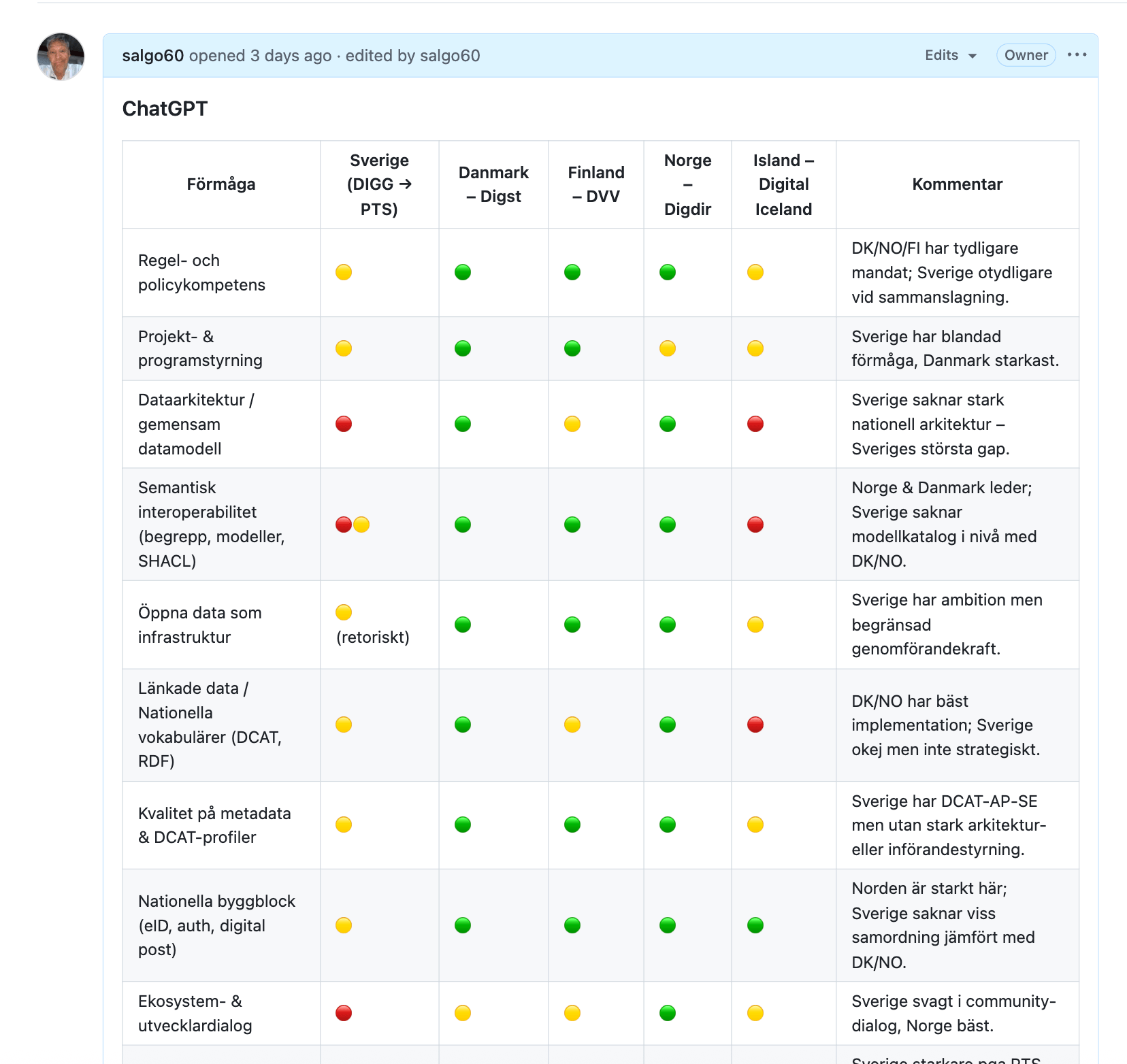Open the salgo60 author link before "opened"

(x=153, y=56)
